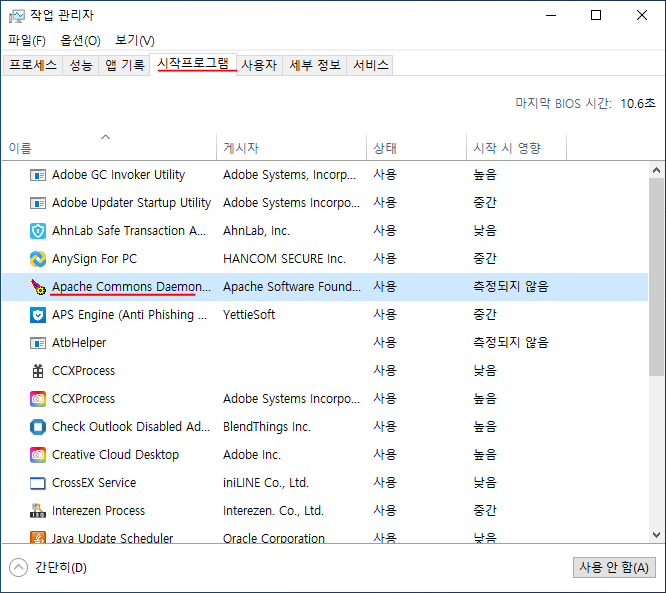Viewport: 666px width, 593px height.
Task: Sort by the 상태 column header
Action: click(416, 147)
